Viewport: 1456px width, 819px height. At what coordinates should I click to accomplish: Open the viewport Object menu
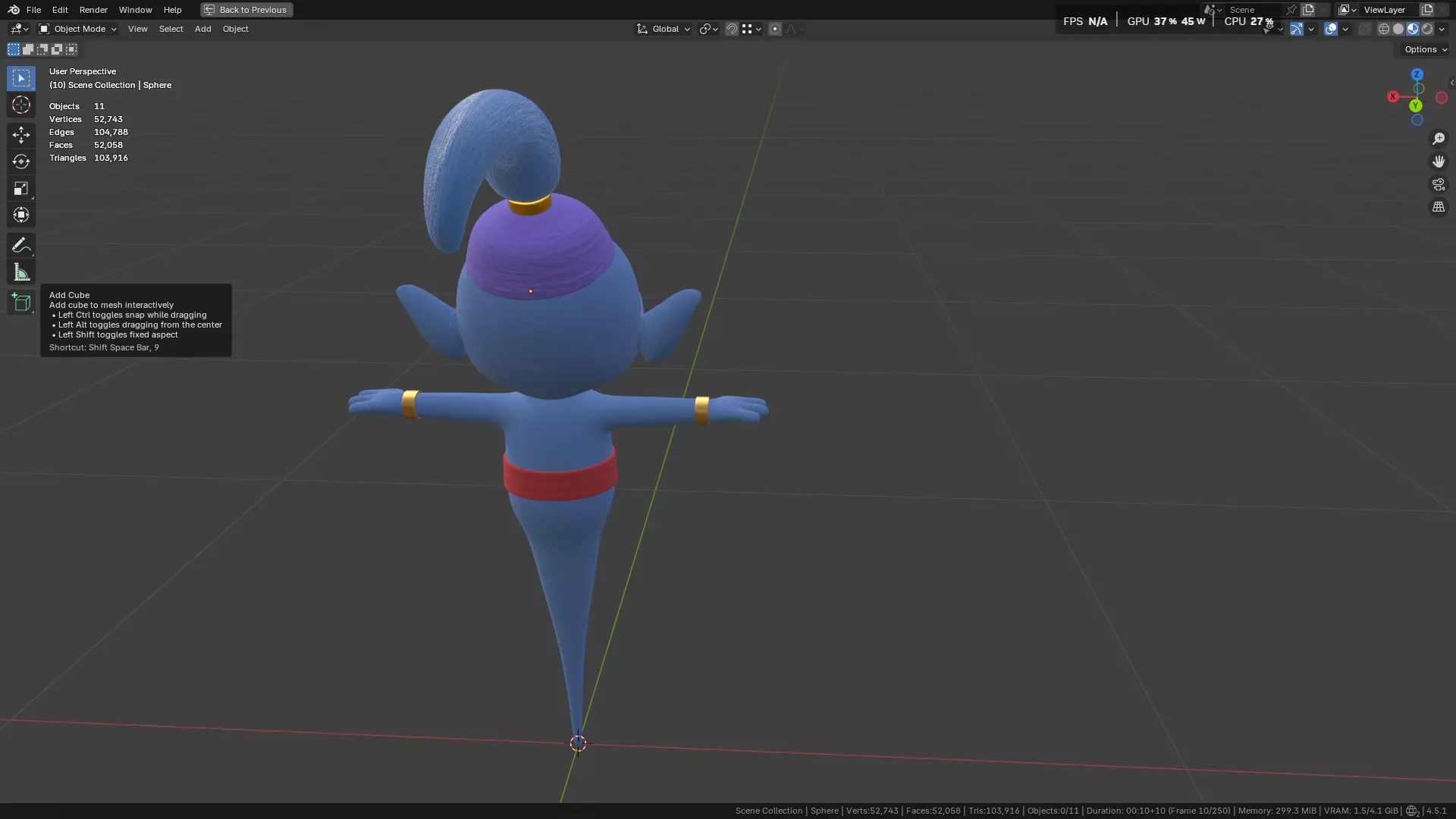pos(235,29)
